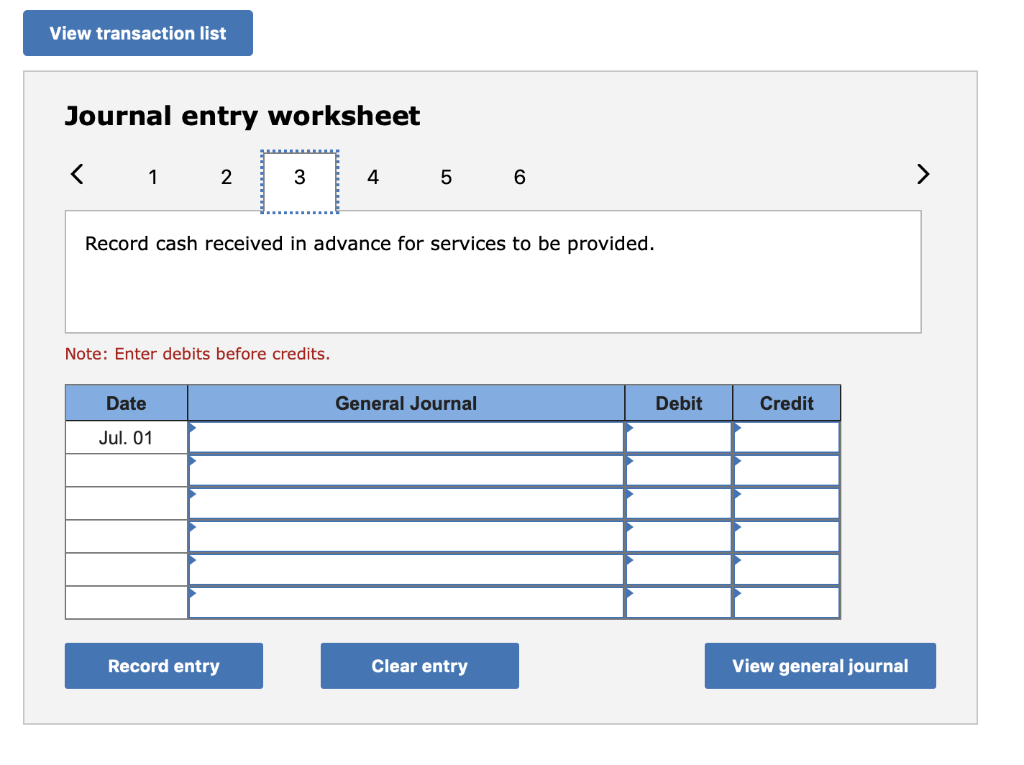Click the View transaction list button
This screenshot has height=765, width=1024.
click(137, 33)
